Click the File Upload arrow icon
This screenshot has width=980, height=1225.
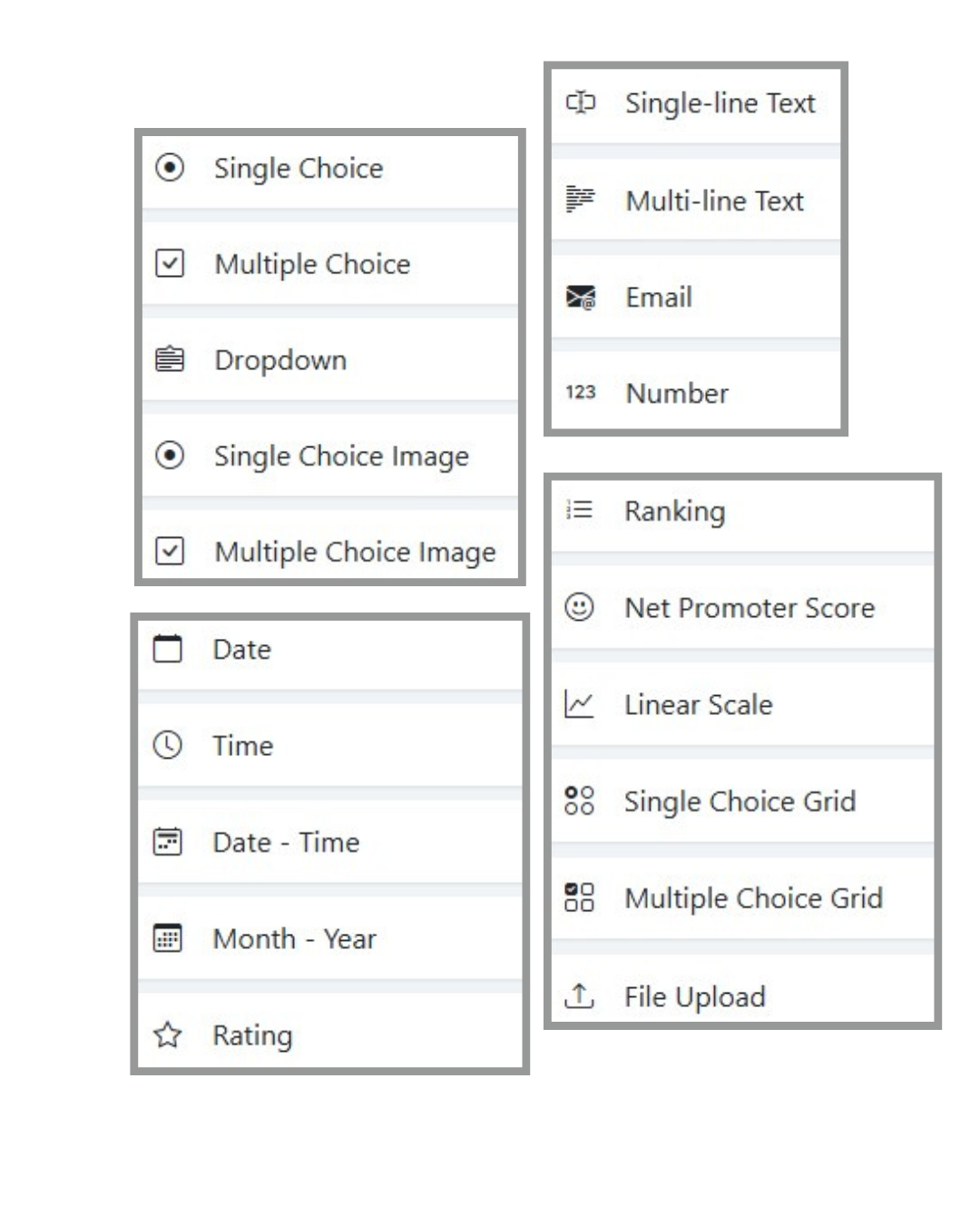(579, 995)
